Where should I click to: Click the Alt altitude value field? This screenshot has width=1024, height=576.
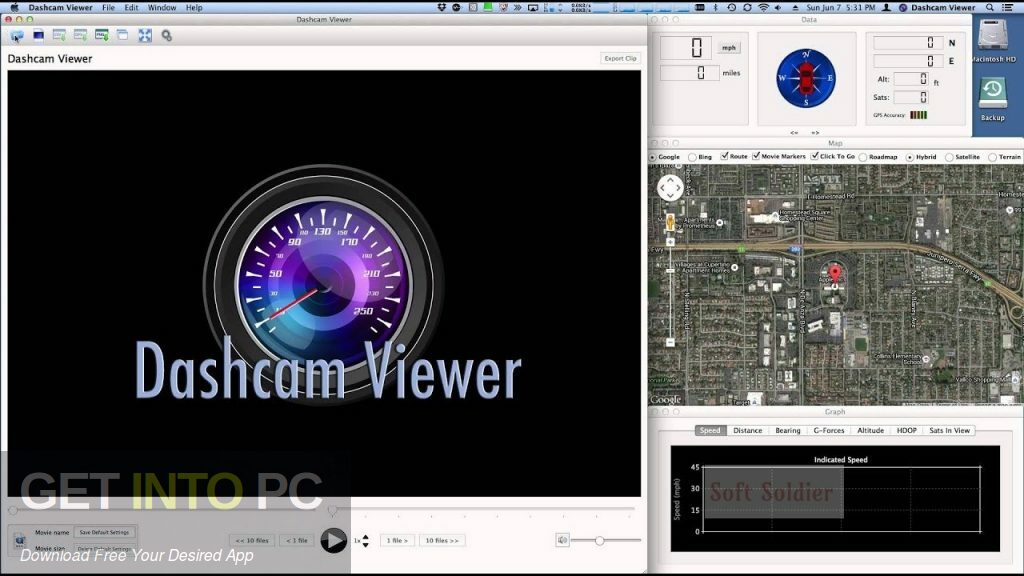click(x=911, y=79)
